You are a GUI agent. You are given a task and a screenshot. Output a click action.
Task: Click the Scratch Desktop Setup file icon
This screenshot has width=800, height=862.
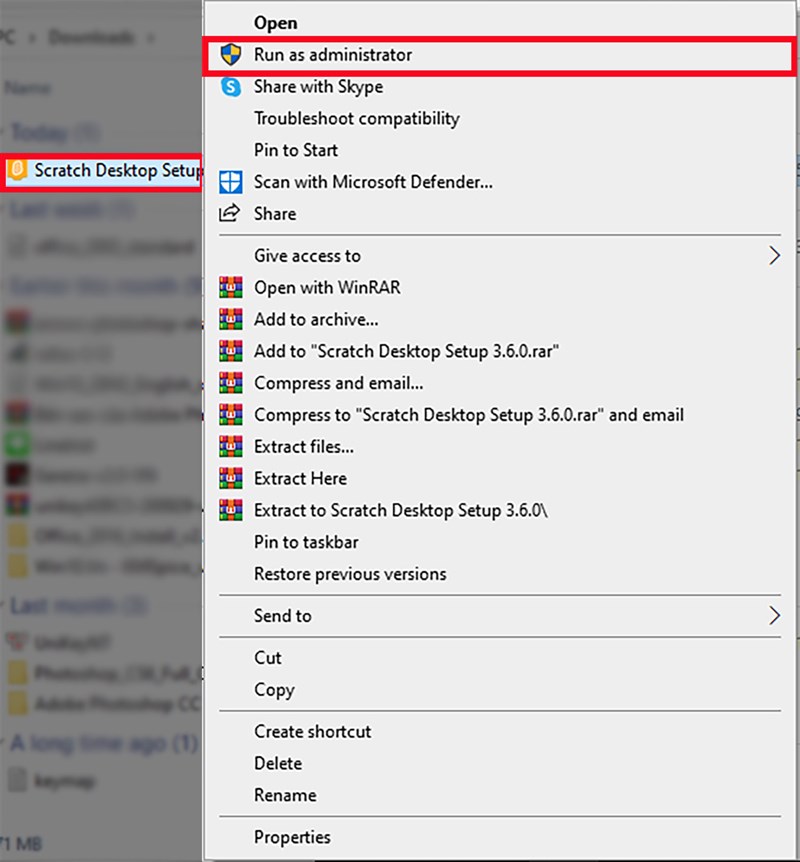click(17, 170)
